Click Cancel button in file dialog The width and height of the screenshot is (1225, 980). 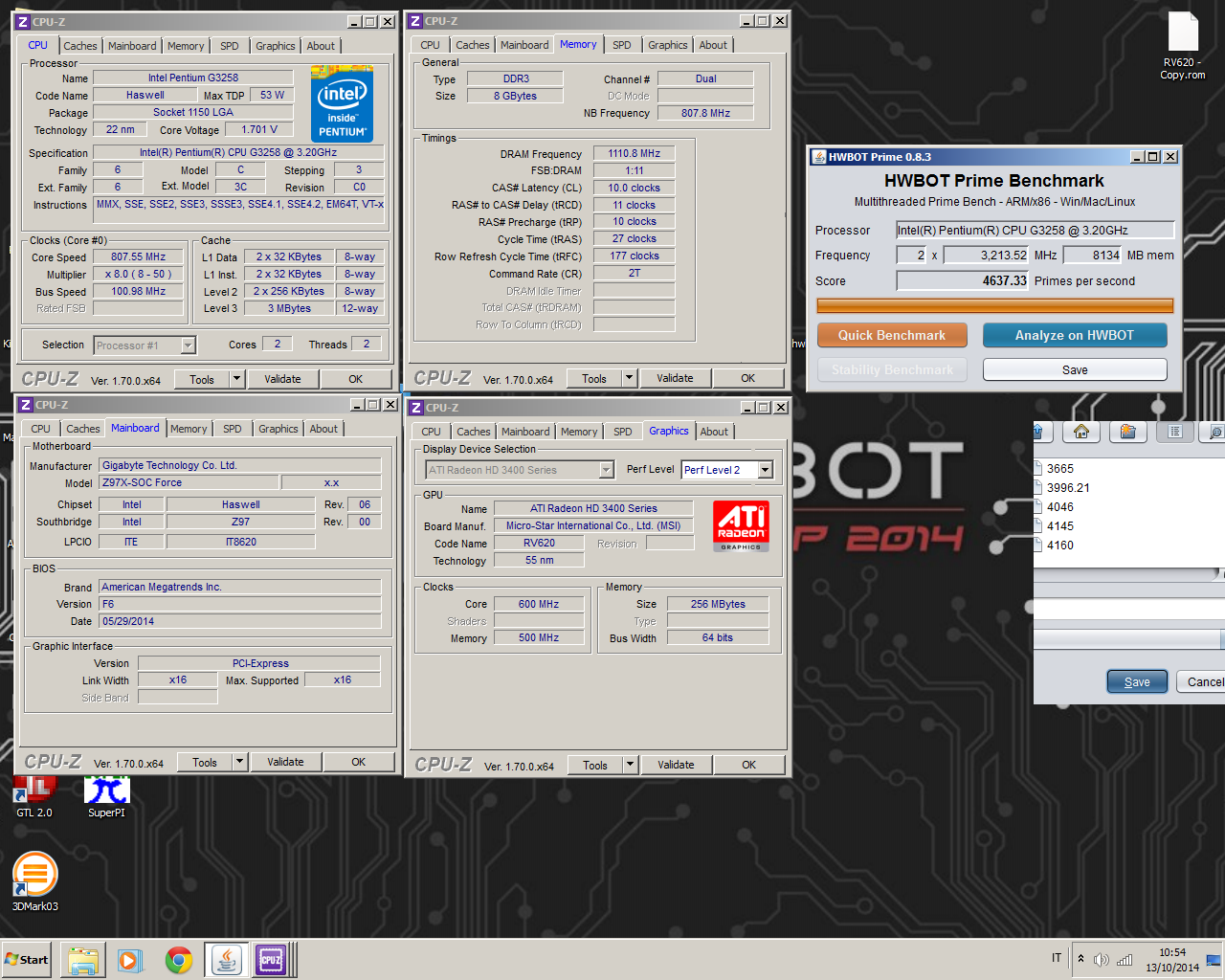pos(1201,681)
